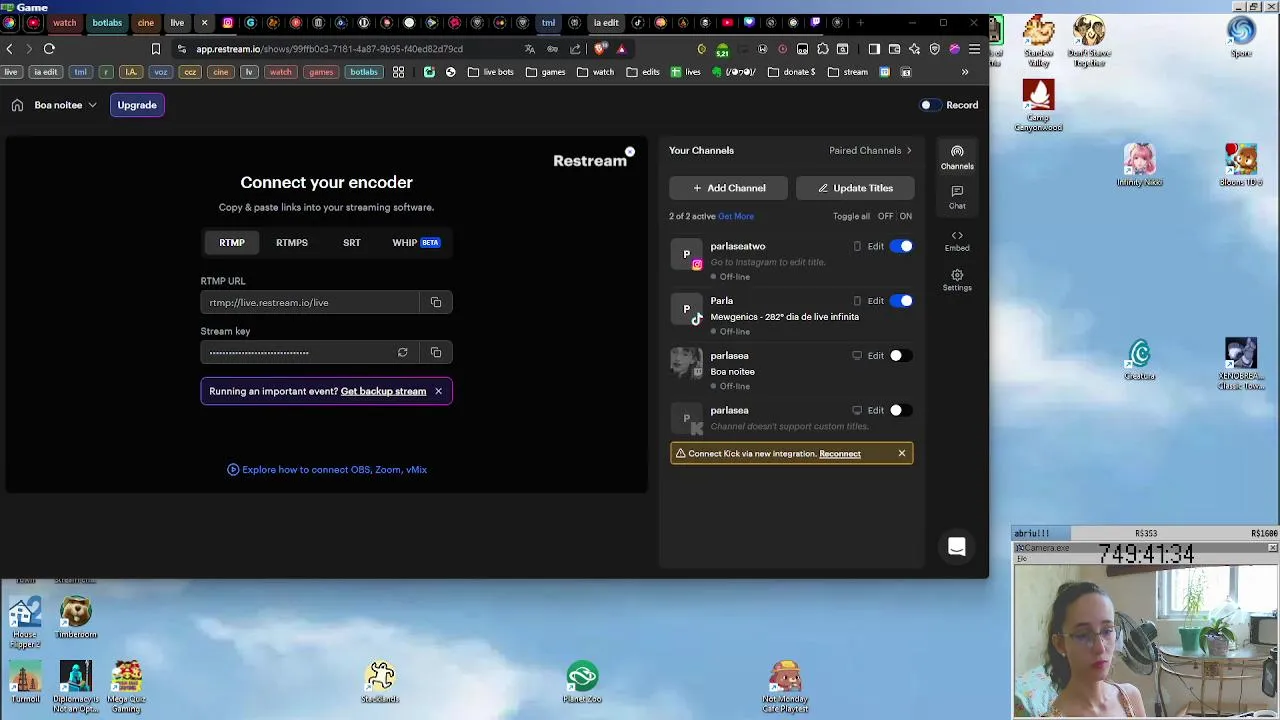Click the Infinity Nikki desktop icon
Image resolution: width=1280 pixels, height=720 pixels.
pyautogui.click(x=1139, y=165)
